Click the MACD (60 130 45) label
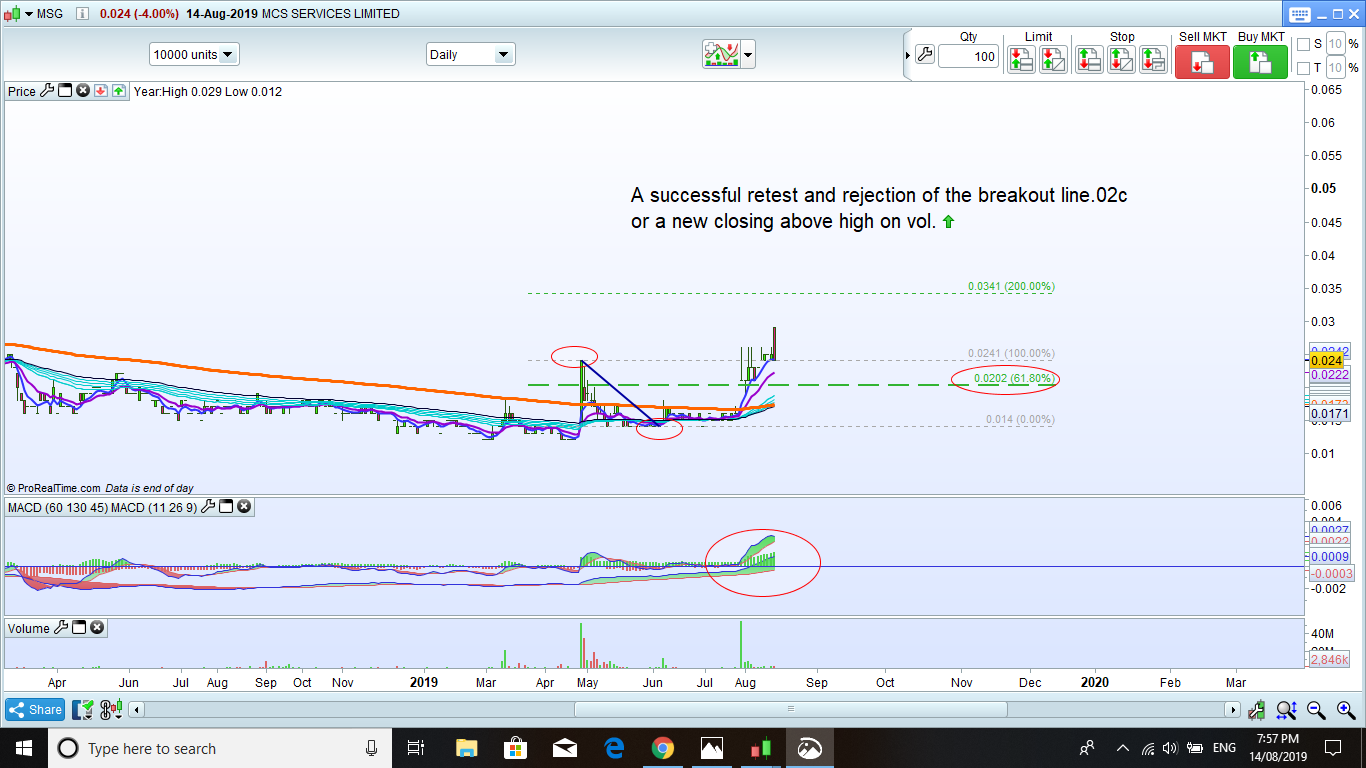 [57, 508]
